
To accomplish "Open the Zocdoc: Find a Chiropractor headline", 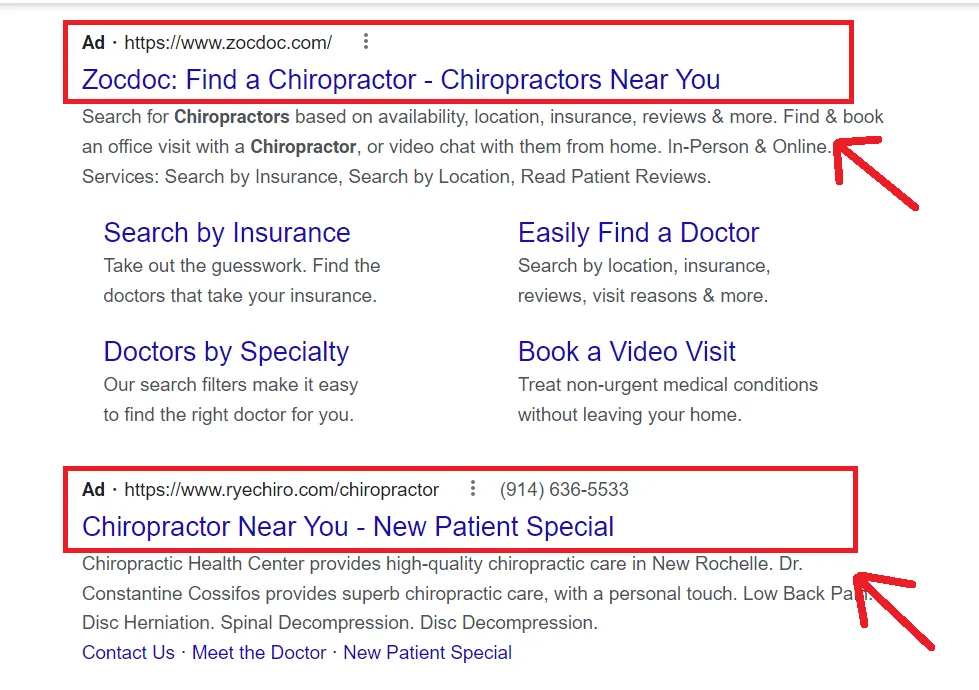I will click(x=400, y=79).
